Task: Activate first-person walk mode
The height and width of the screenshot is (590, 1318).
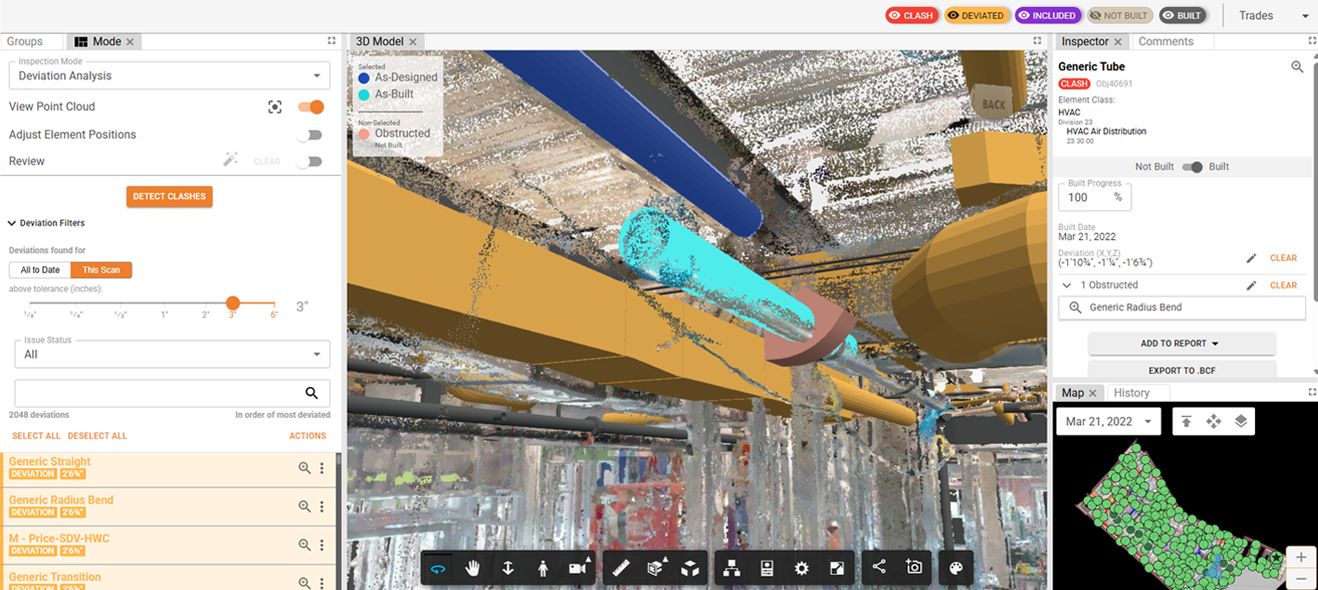Action: pos(543,568)
